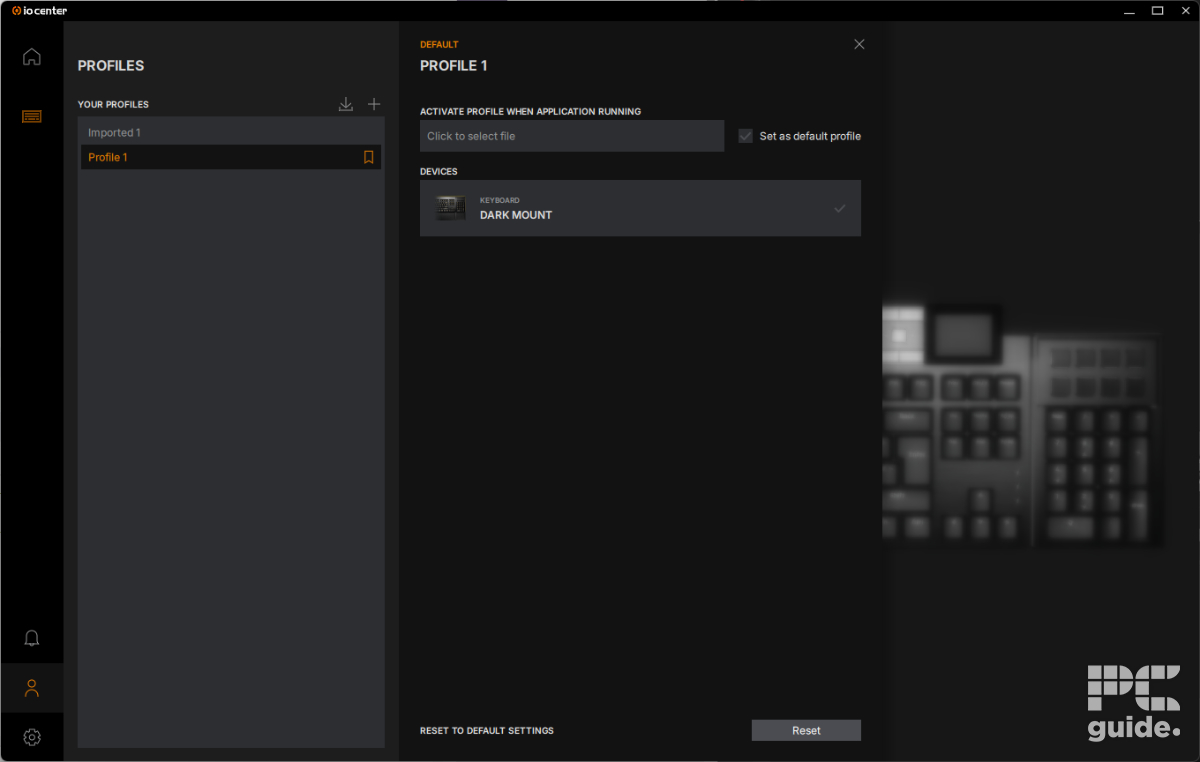Click the bookmark icon on Profile 1
1200x762 pixels.
[368, 157]
